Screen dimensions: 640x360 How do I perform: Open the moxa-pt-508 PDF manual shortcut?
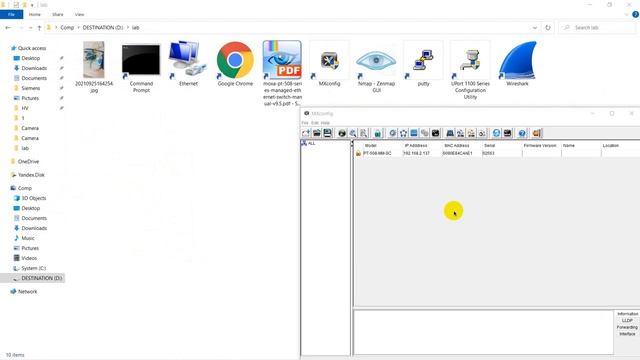282,73
